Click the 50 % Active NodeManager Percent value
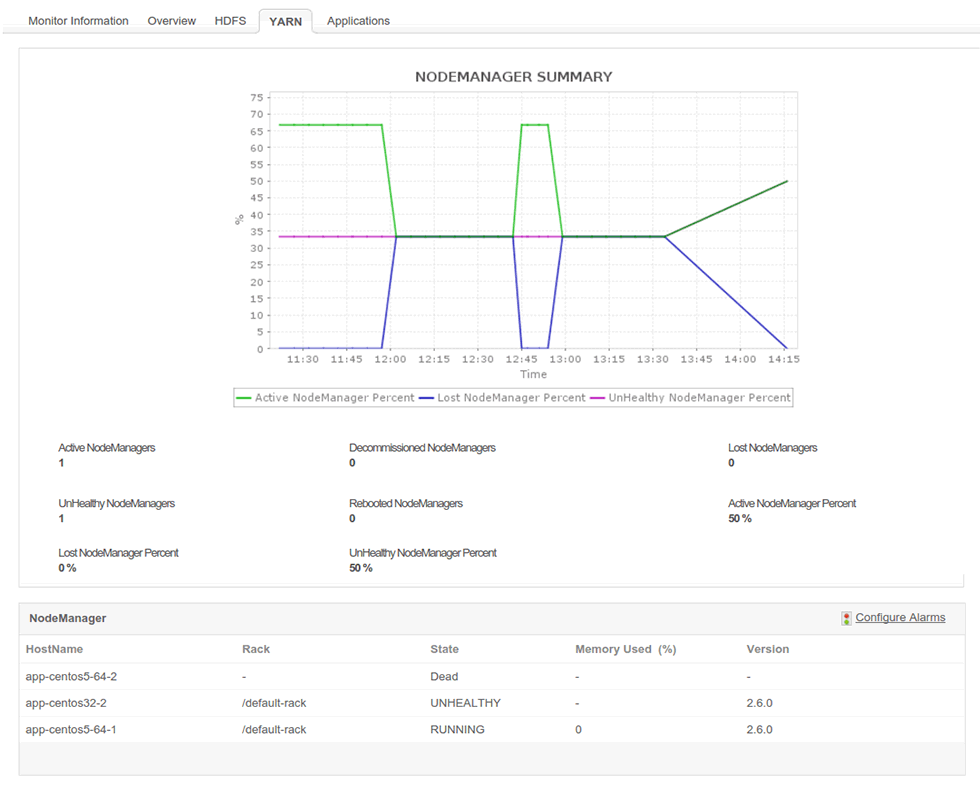 pyautogui.click(x=740, y=518)
